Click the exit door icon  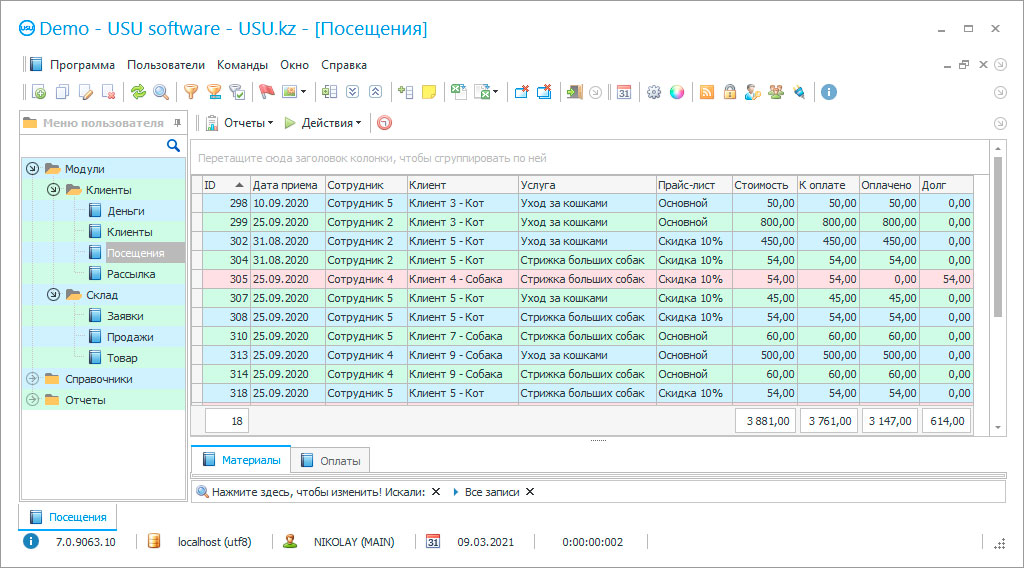(x=574, y=92)
